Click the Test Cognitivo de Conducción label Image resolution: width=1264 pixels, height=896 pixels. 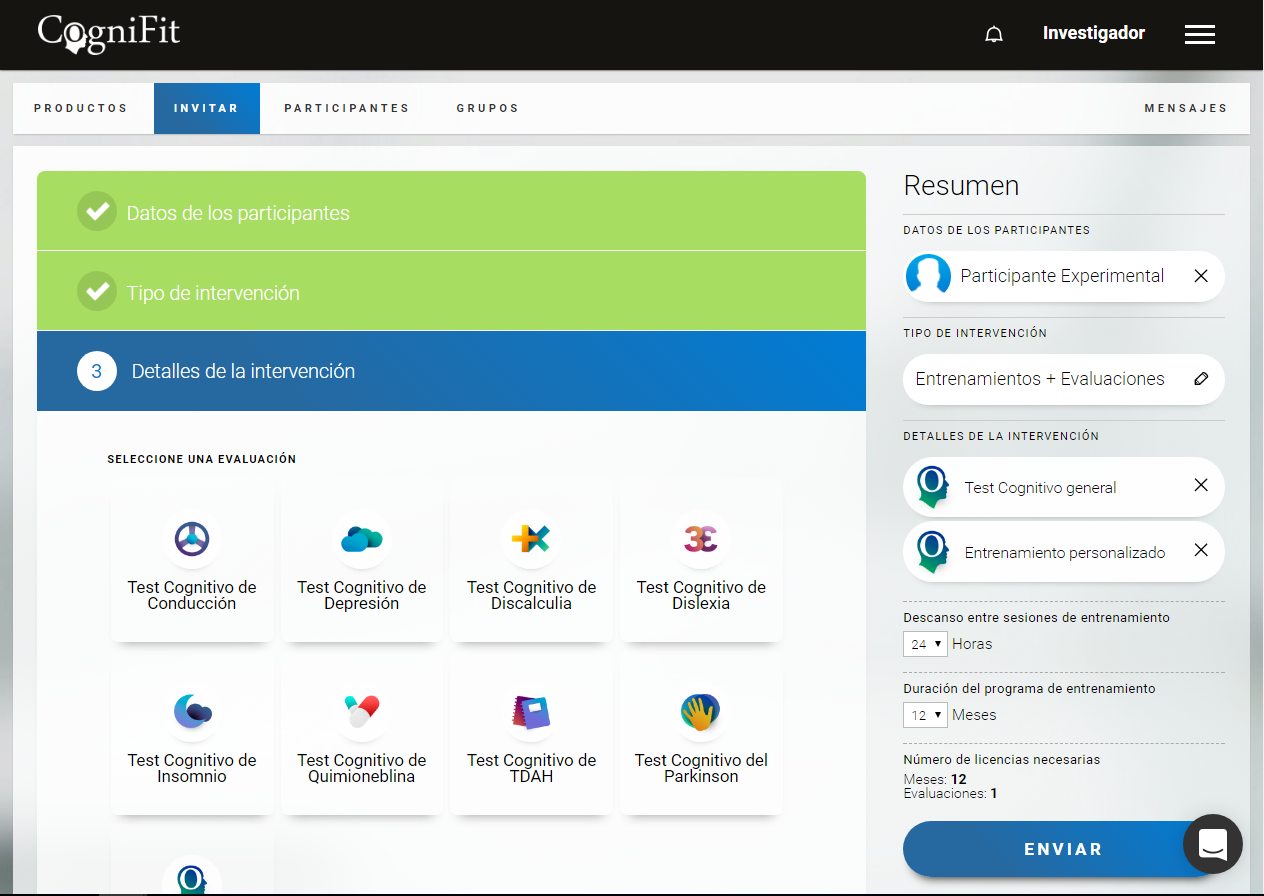pos(192,595)
